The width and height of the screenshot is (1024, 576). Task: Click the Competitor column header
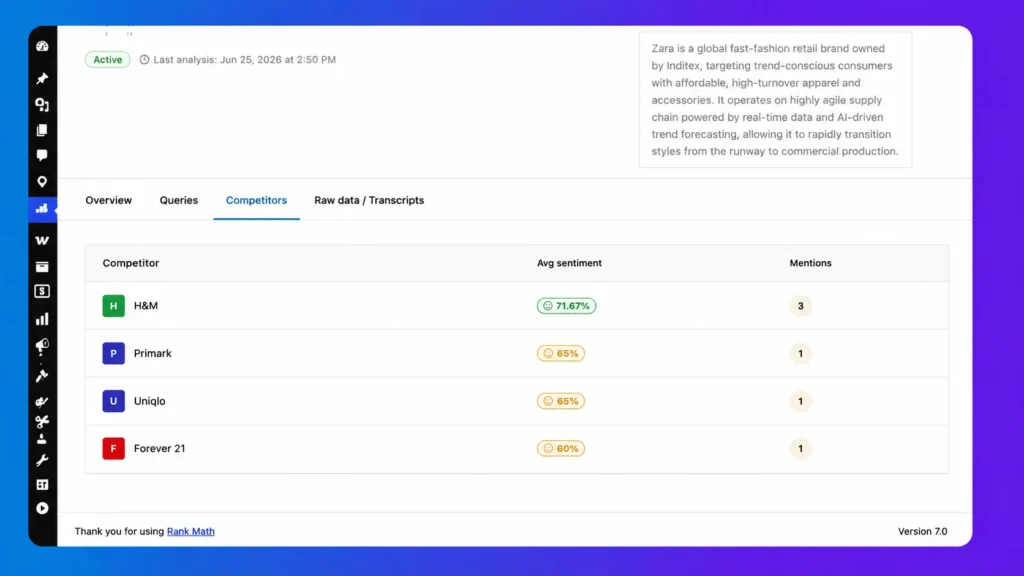point(131,263)
